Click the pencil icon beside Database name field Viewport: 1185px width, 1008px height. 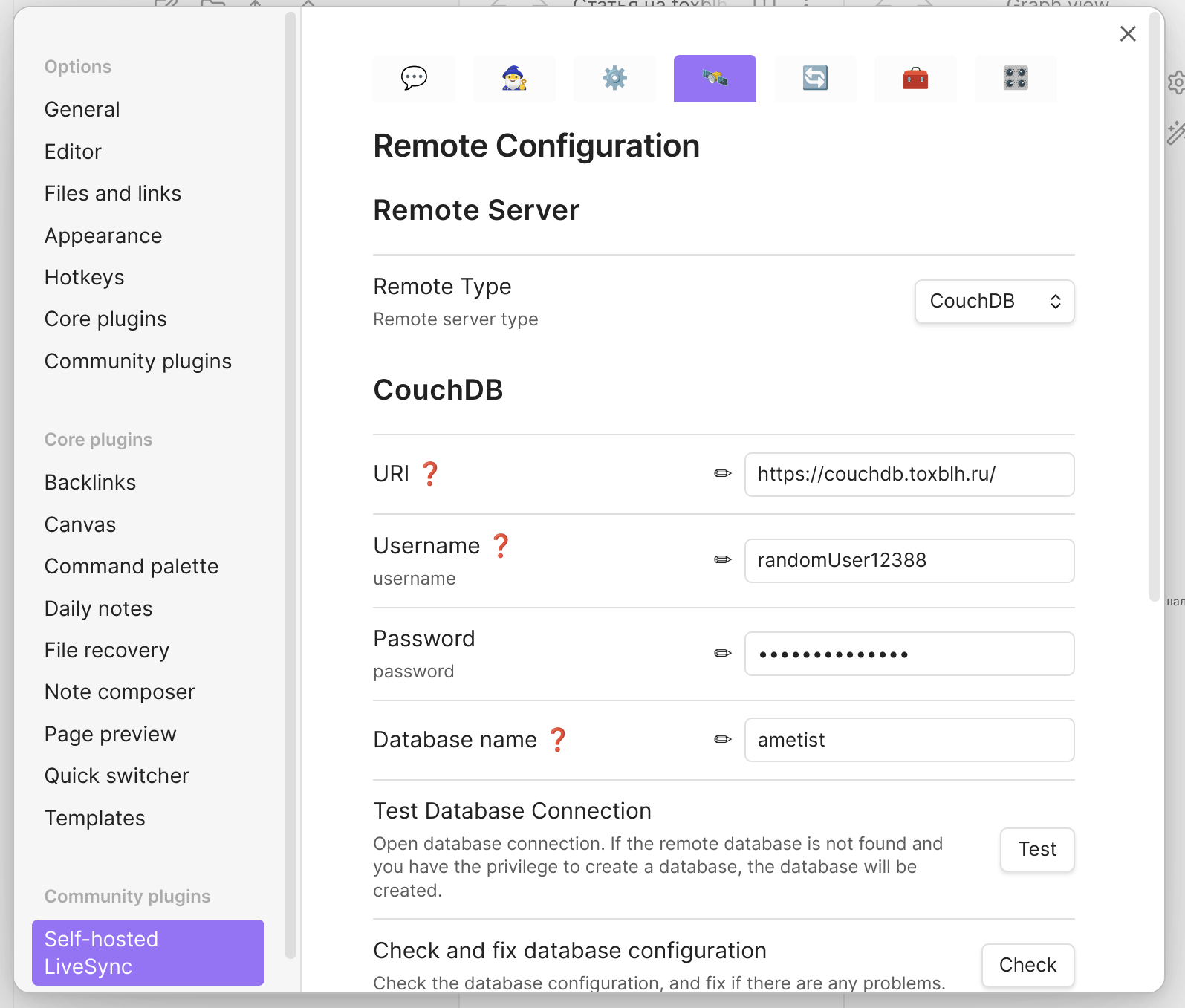723,740
